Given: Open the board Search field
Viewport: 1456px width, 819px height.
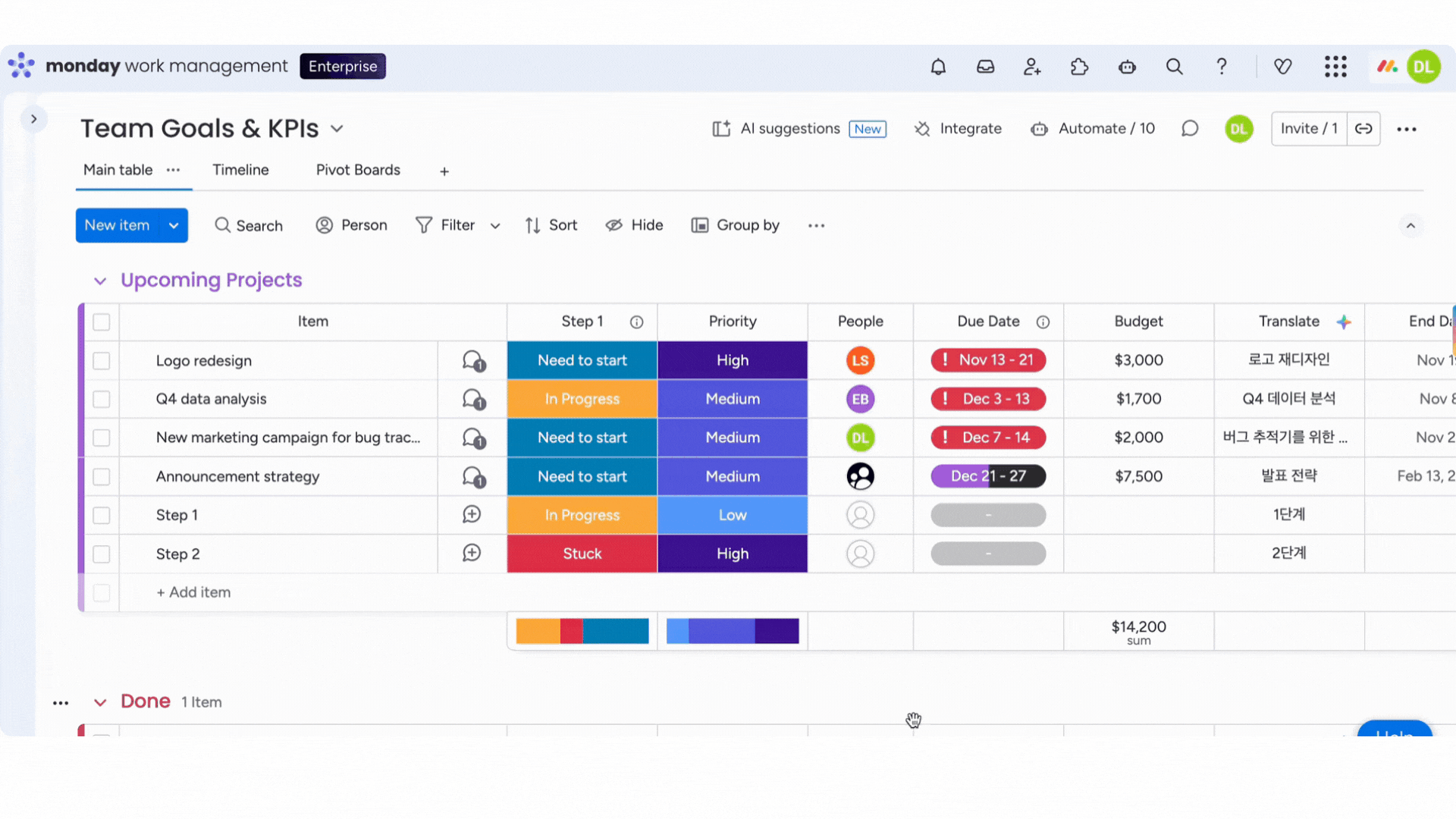Looking at the screenshot, I should pos(249,225).
